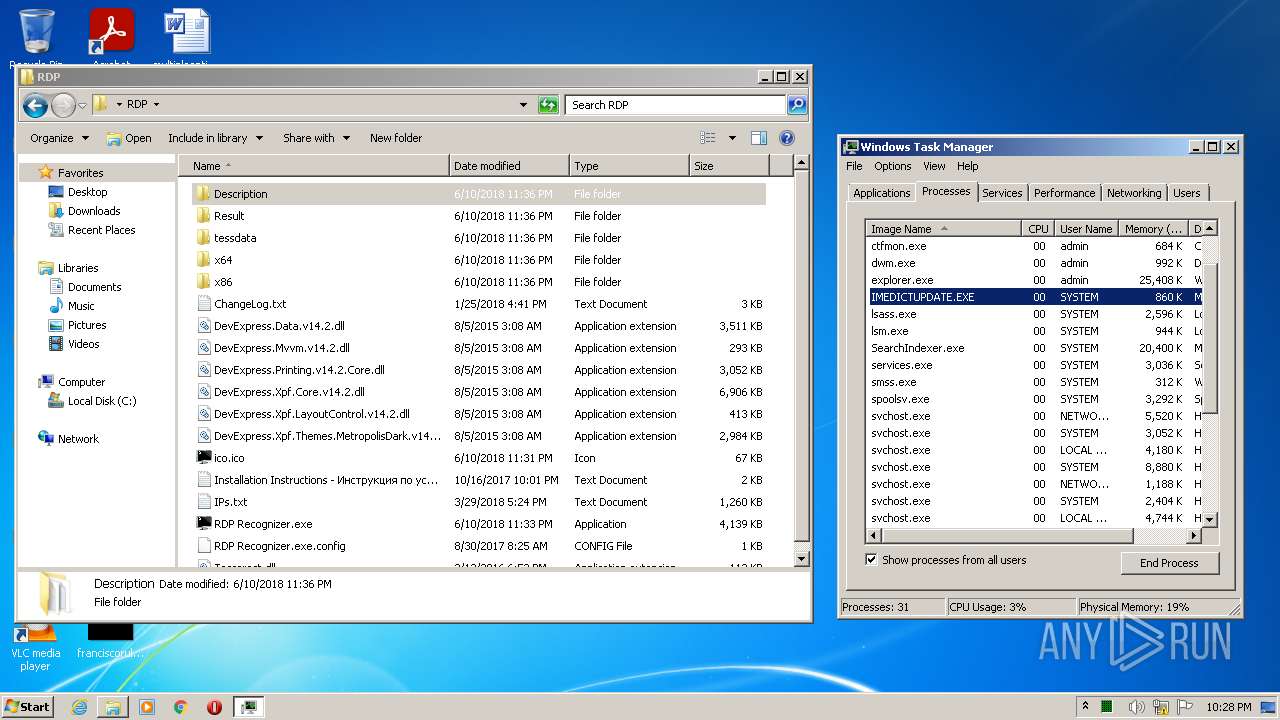Open Explorer help icon
This screenshot has width=1280, height=720.
[787, 138]
